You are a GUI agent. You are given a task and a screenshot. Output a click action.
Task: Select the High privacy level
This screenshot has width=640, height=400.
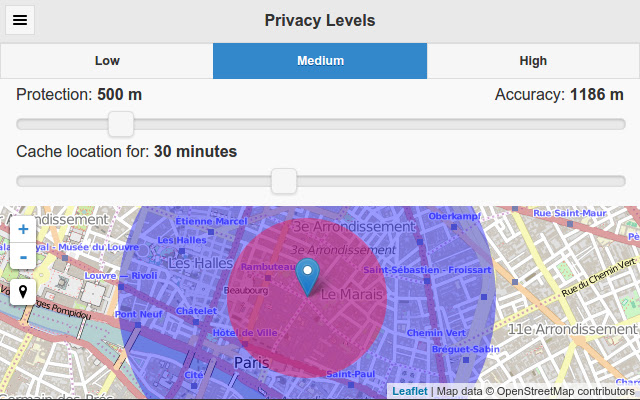533,61
